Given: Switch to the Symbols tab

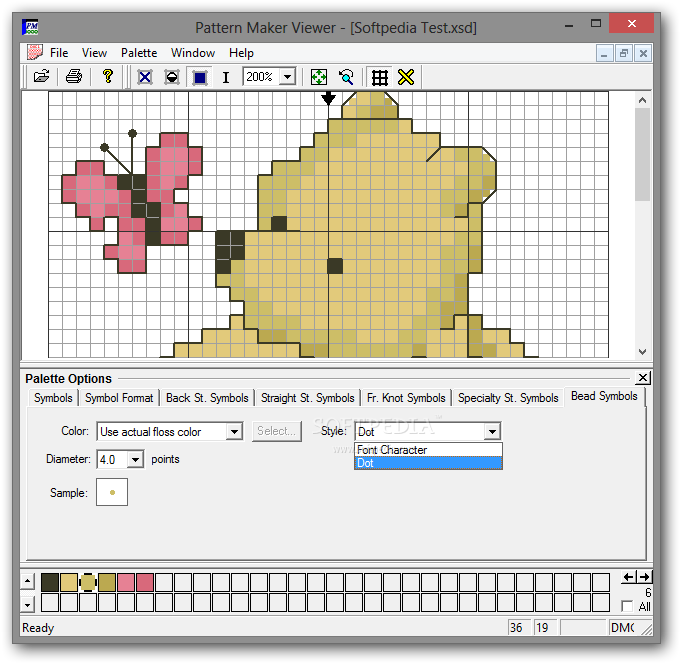Looking at the screenshot, I should tap(53, 398).
